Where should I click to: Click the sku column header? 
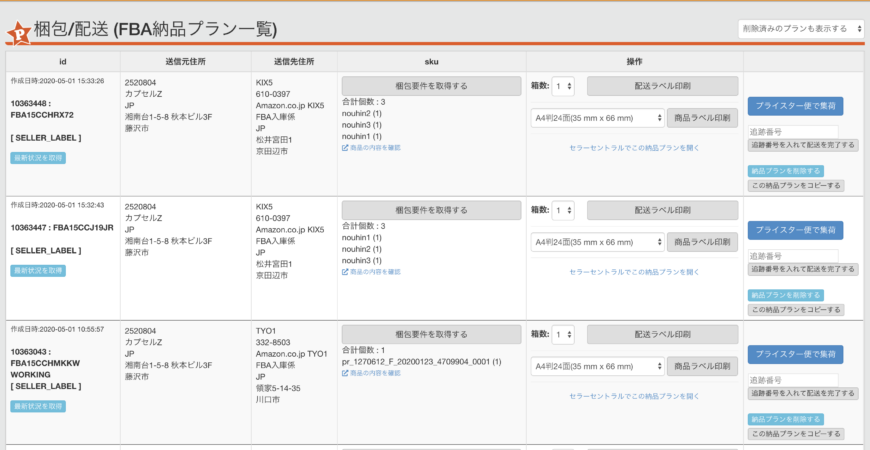tap(432, 62)
